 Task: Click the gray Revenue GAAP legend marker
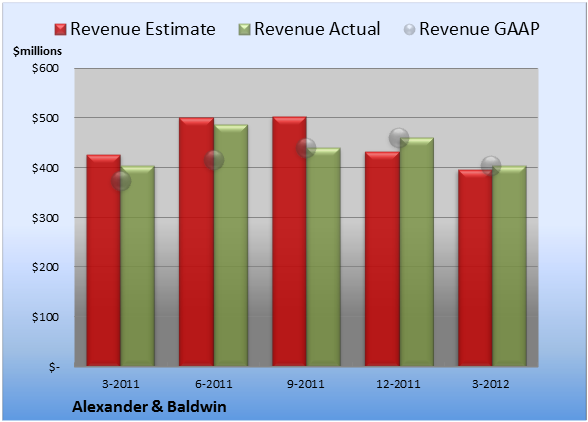(x=410, y=29)
